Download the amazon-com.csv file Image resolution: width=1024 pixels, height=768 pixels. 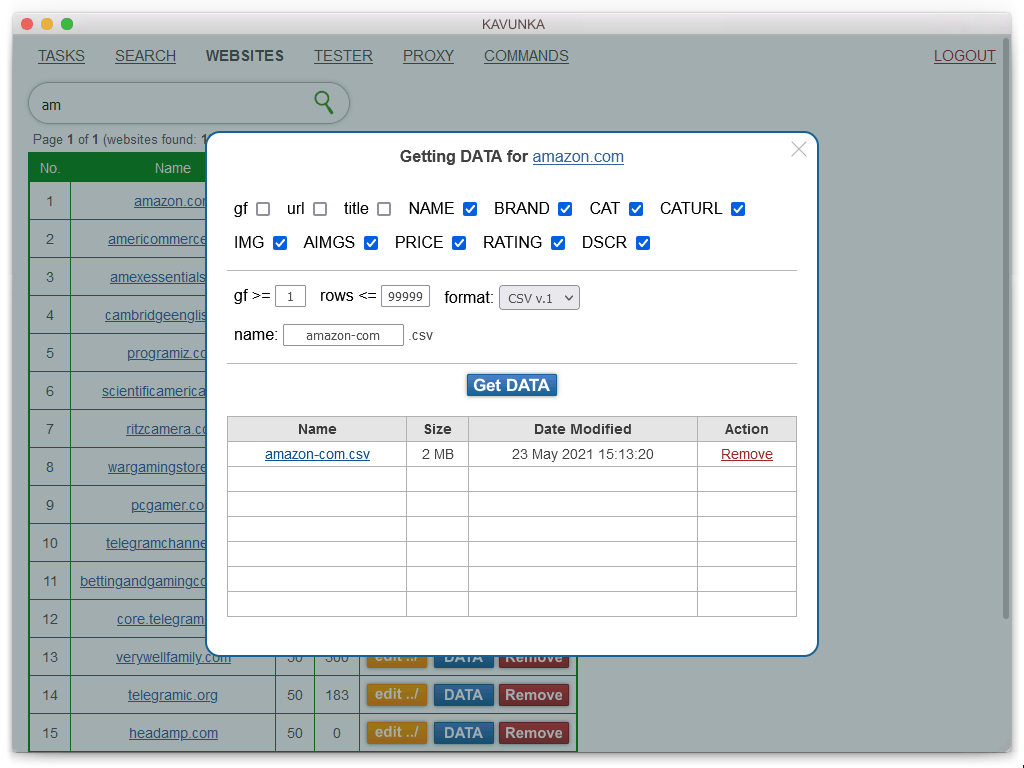click(x=317, y=455)
